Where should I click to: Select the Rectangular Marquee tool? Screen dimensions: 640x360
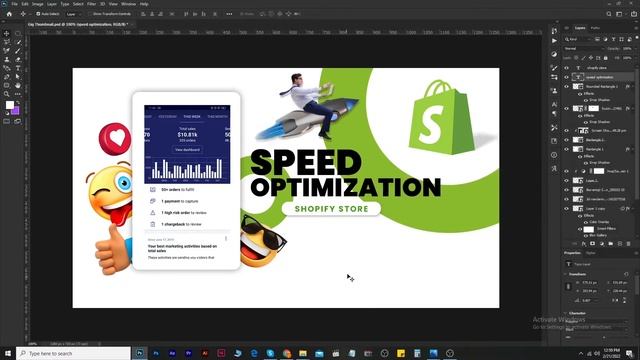(x=18, y=33)
